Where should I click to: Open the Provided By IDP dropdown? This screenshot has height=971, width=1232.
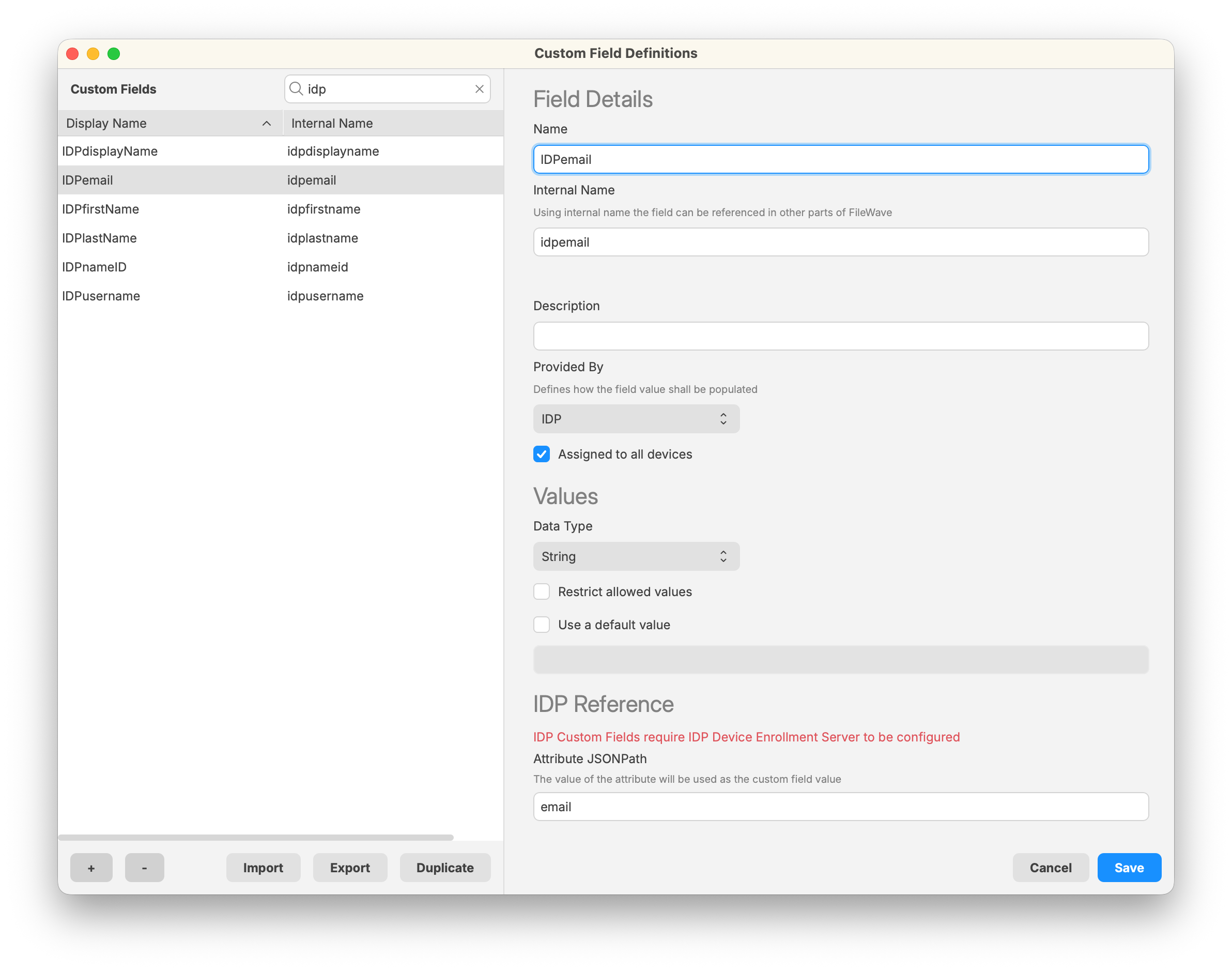[636, 419]
